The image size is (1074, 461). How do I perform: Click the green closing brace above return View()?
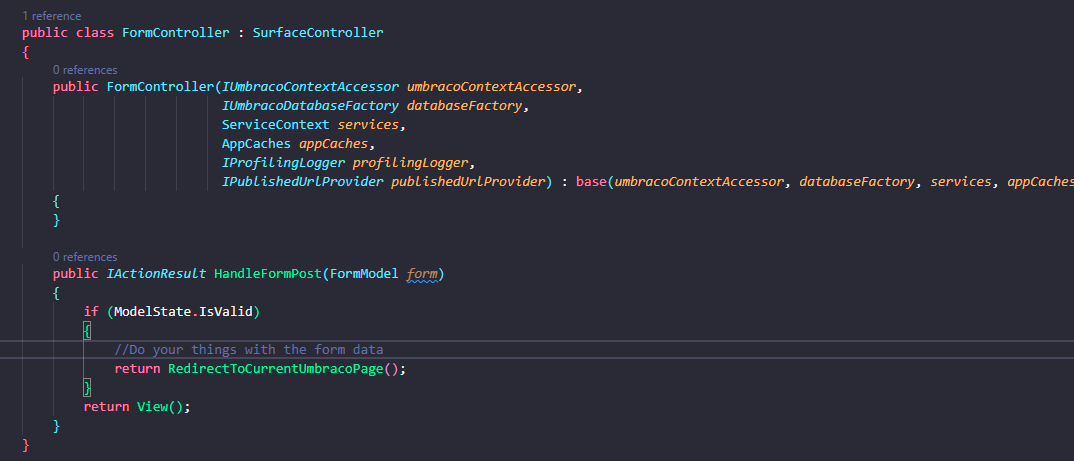pos(88,388)
